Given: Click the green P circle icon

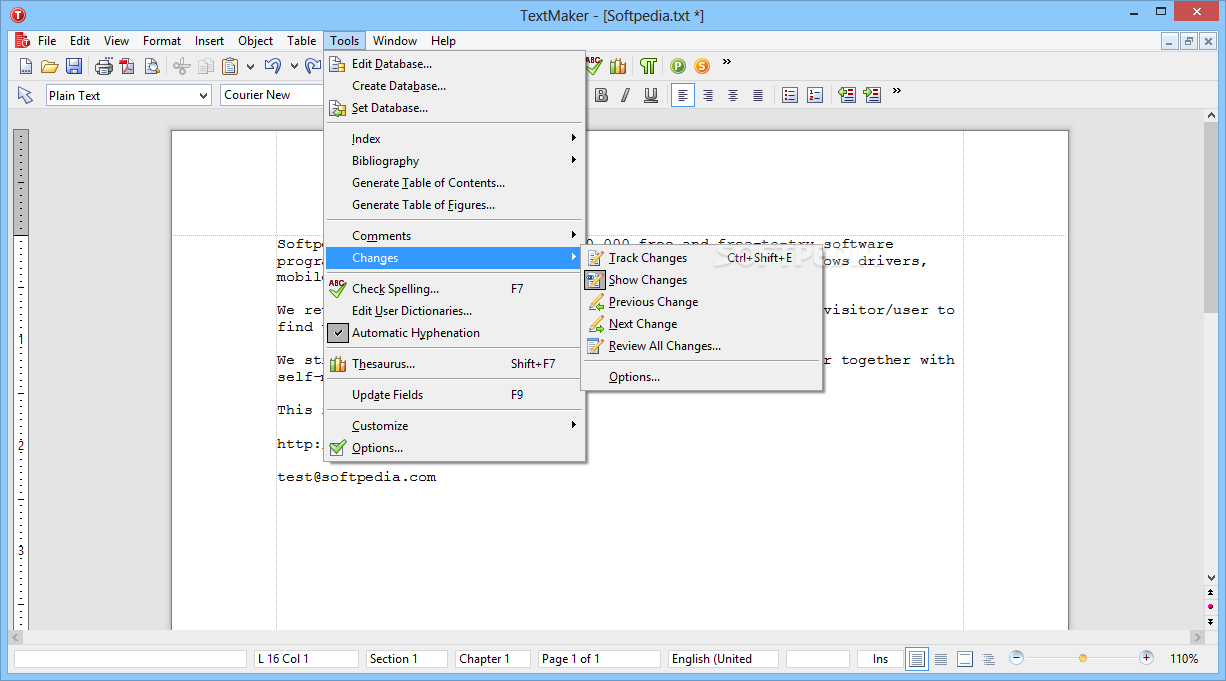Looking at the screenshot, I should 678,66.
